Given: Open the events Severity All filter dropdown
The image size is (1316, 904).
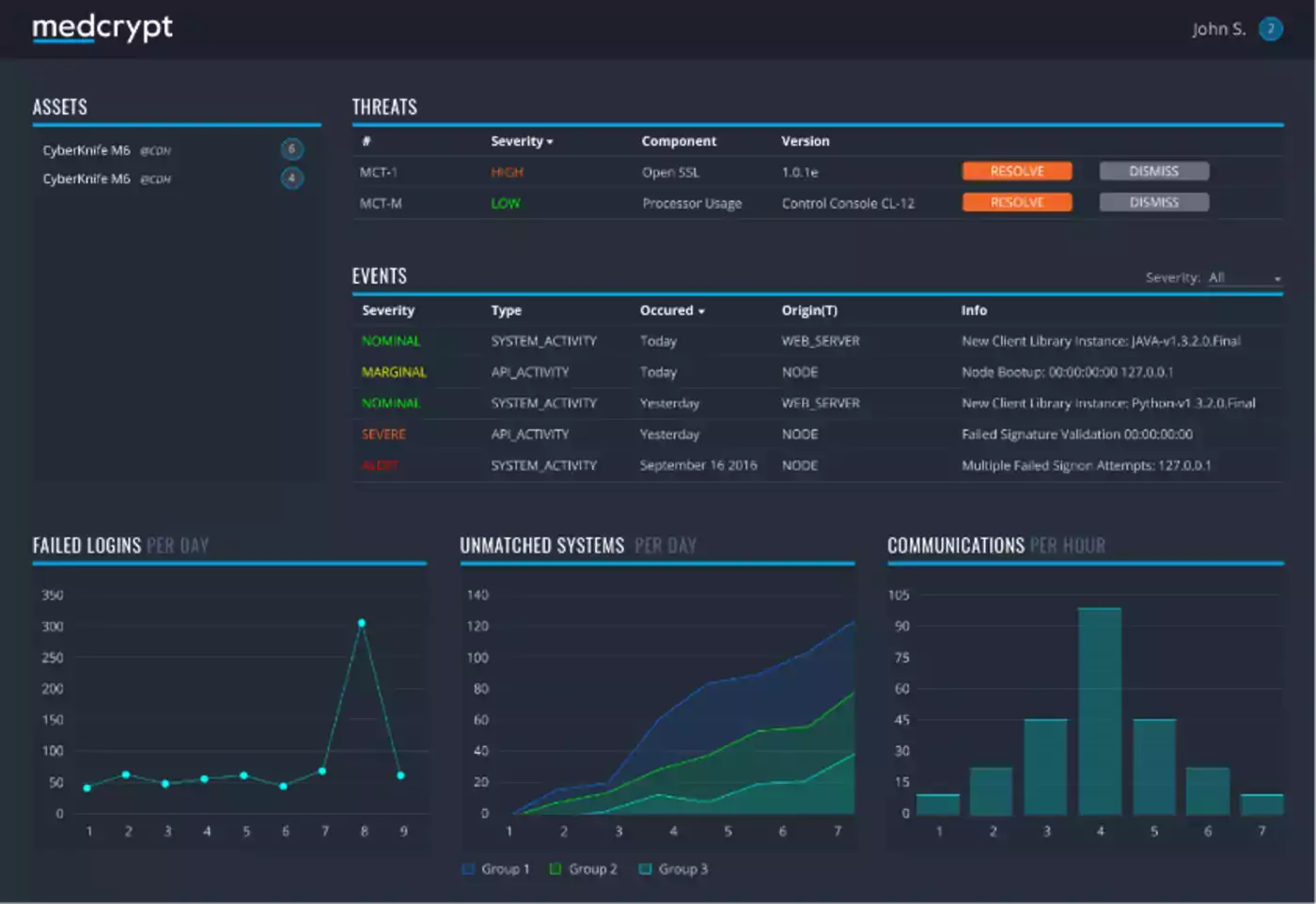Looking at the screenshot, I should [1245, 278].
